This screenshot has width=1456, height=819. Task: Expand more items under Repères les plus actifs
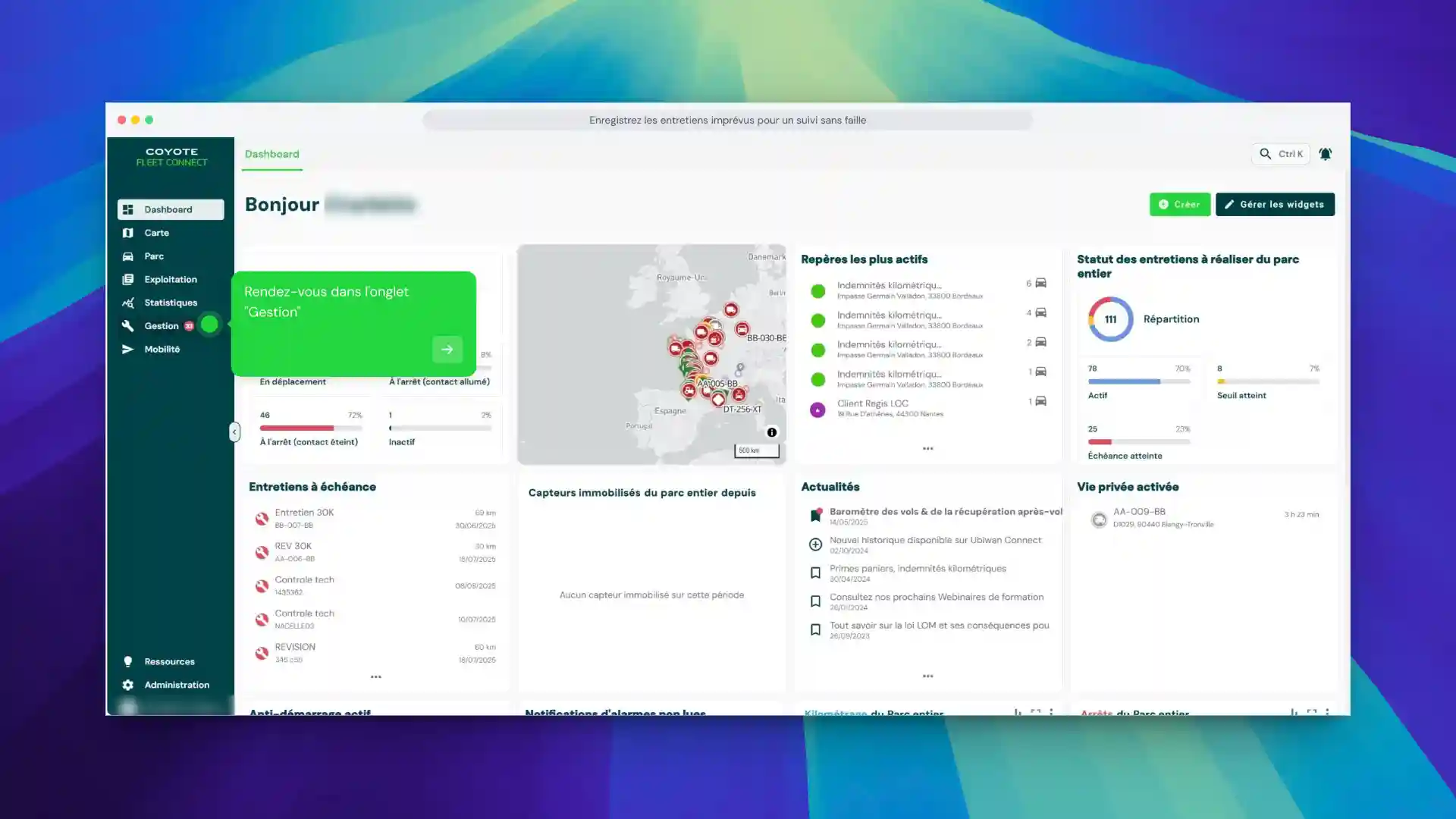tap(927, 449)
